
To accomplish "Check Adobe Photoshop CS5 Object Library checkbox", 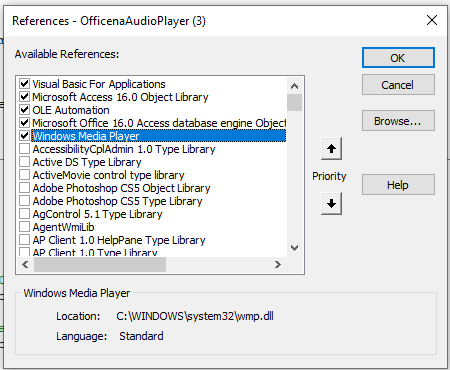I will pos(24,188).
